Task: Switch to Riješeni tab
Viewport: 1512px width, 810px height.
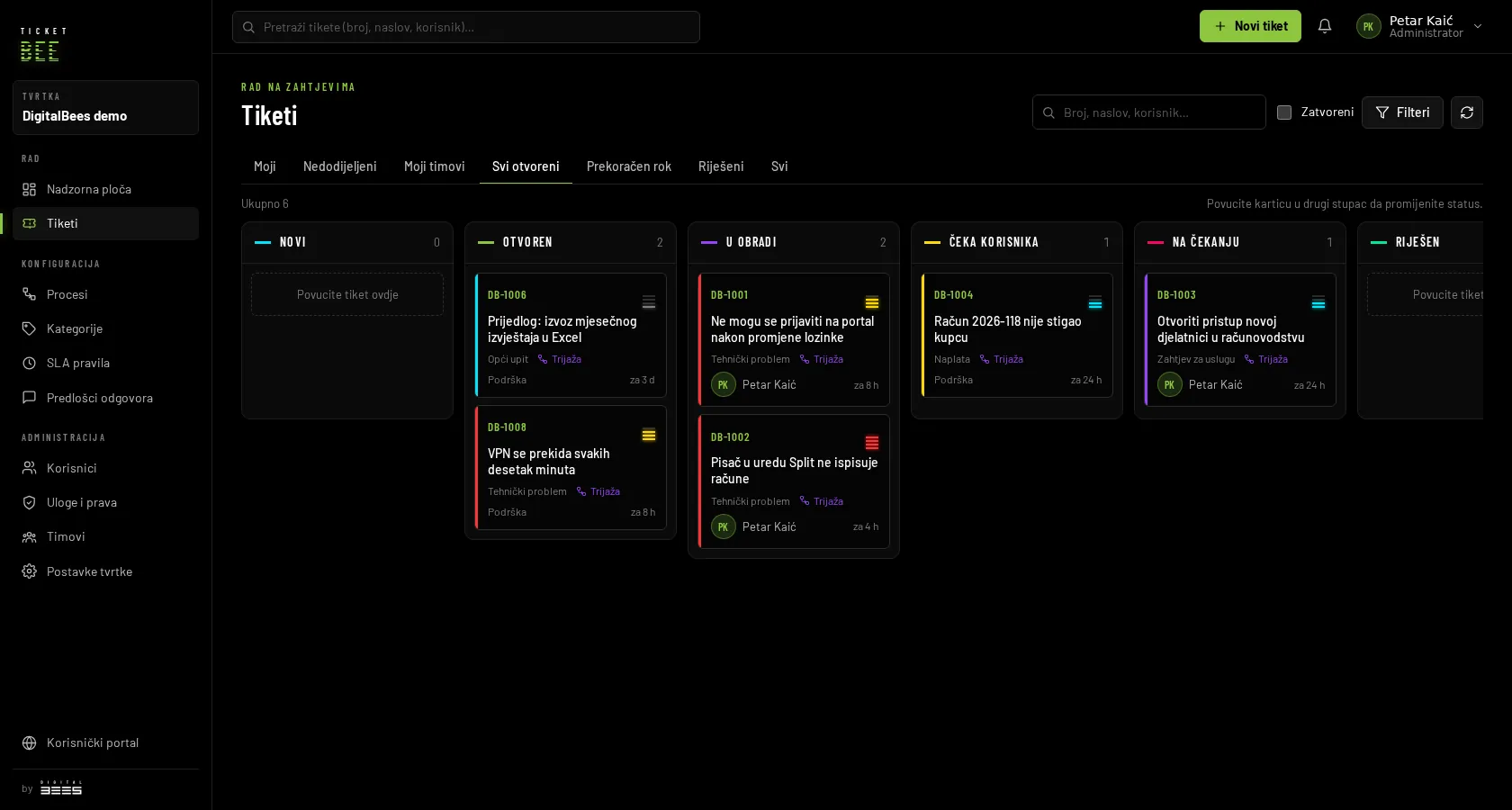Action: [x=721, y=166]
